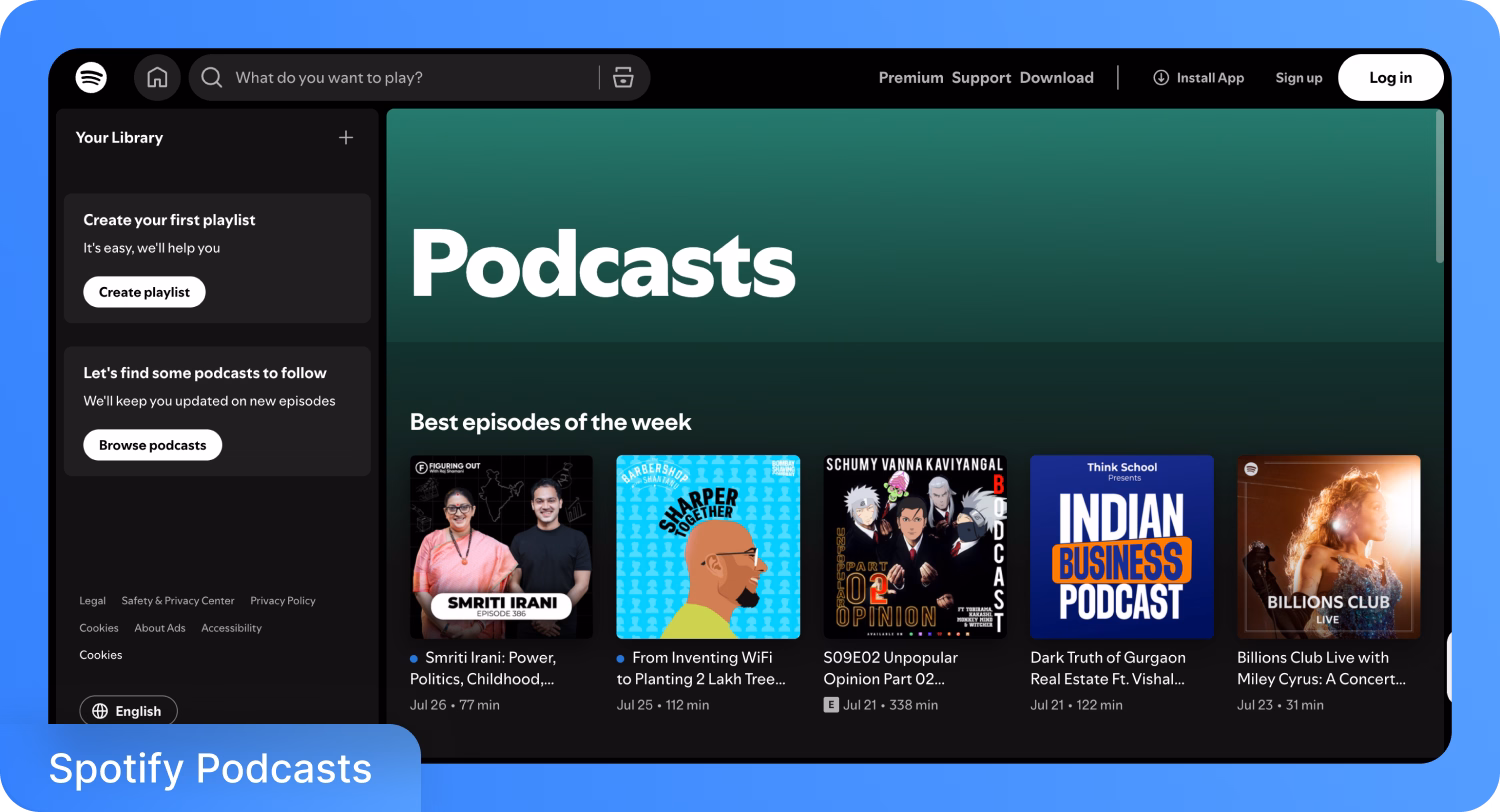Open the English language selector
1500x812 pixels.
pyautogui.click(x=128, y=711)
